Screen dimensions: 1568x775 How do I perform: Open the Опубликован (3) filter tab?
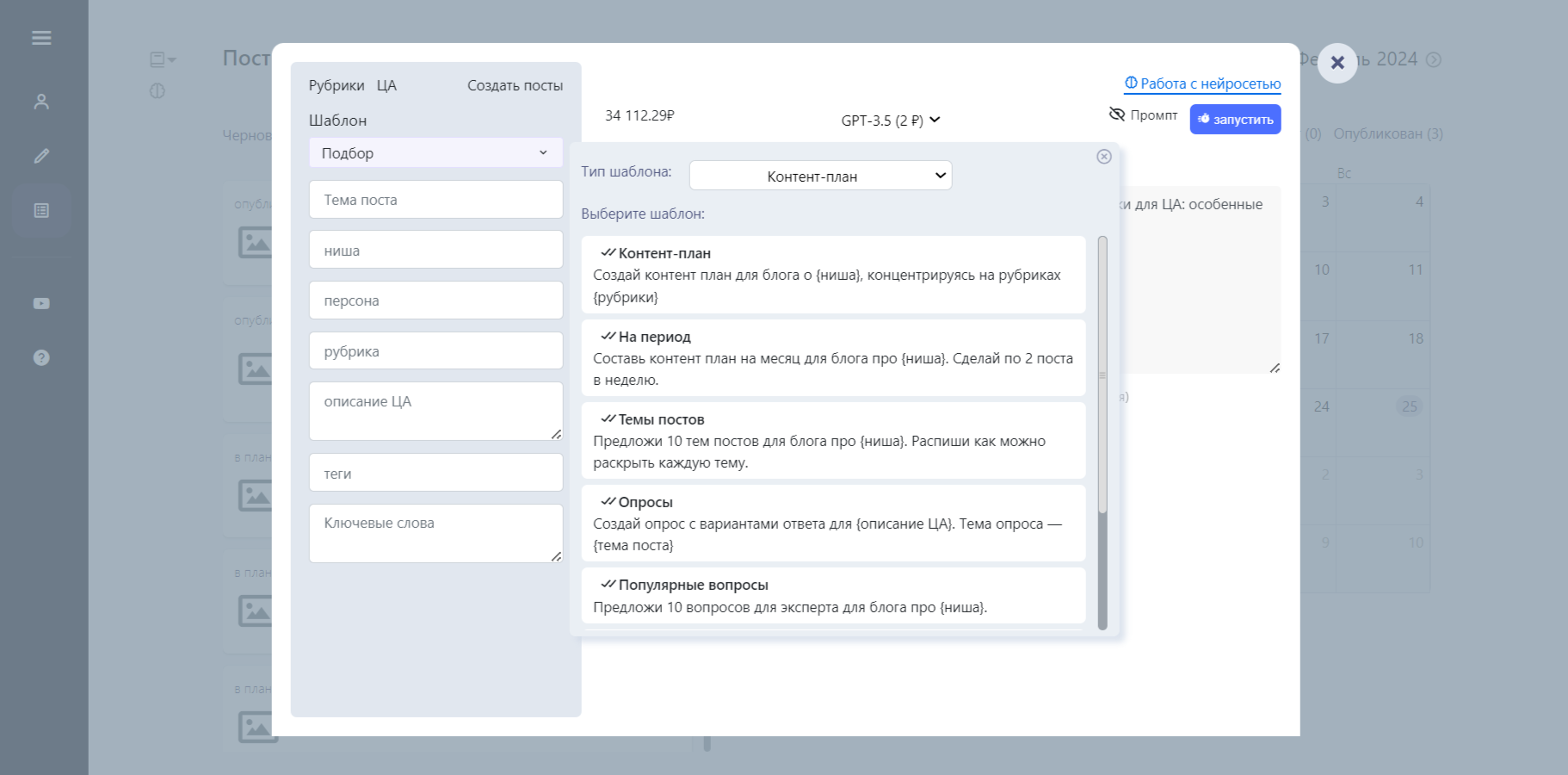click(1388, 133)
